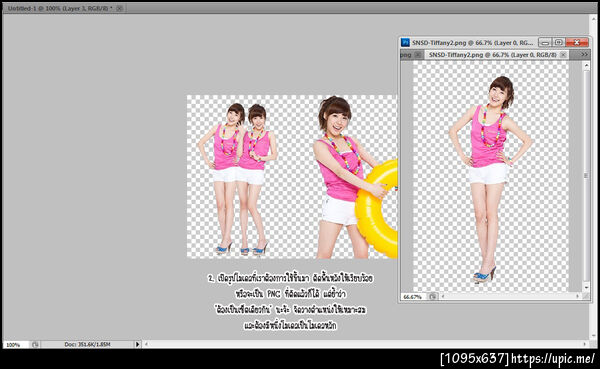
Task: Click the two girls image on the main canvas
Action: (237, 179)
